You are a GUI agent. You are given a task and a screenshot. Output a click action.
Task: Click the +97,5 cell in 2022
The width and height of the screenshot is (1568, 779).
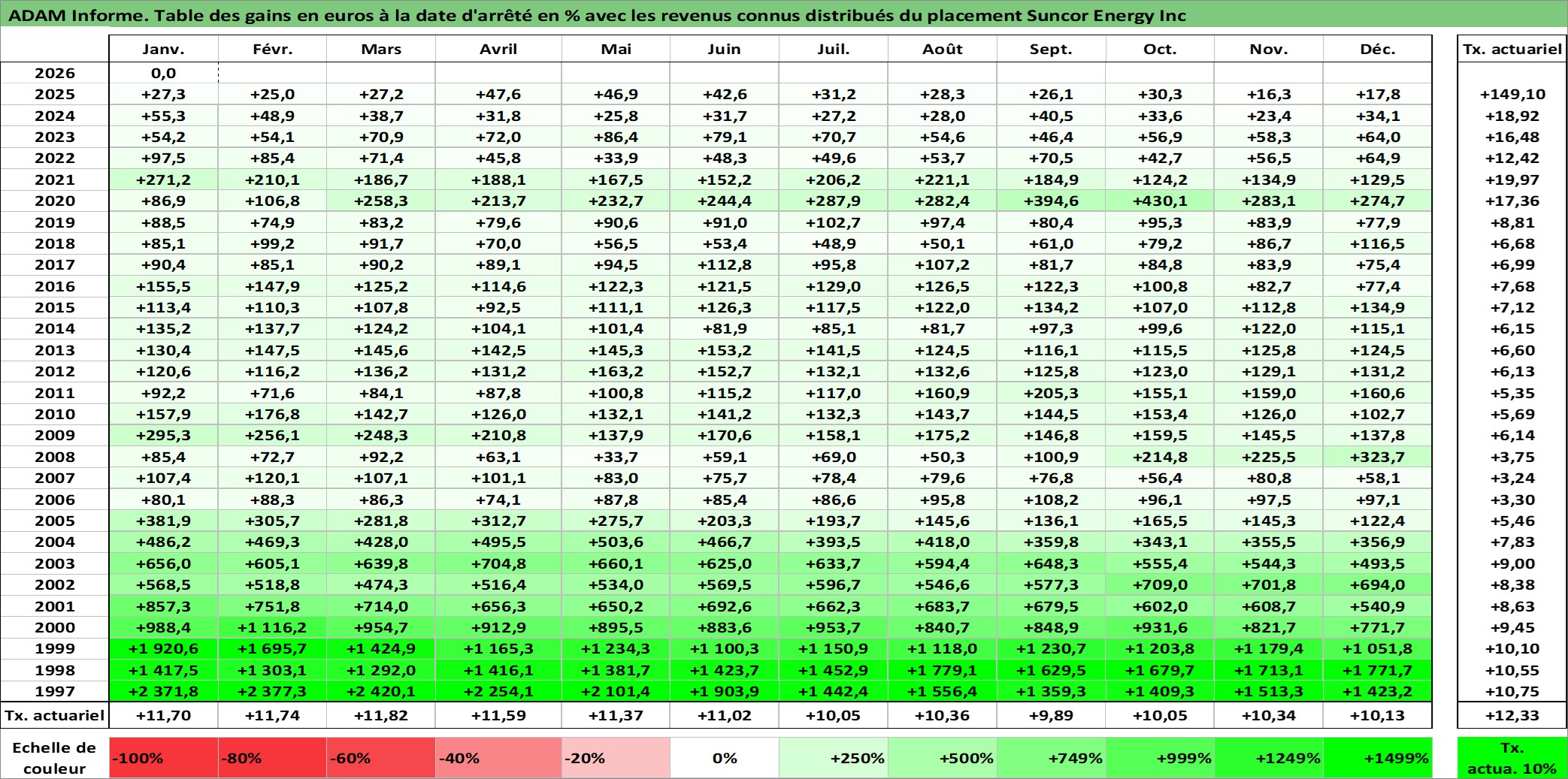(x=164, y=158)
